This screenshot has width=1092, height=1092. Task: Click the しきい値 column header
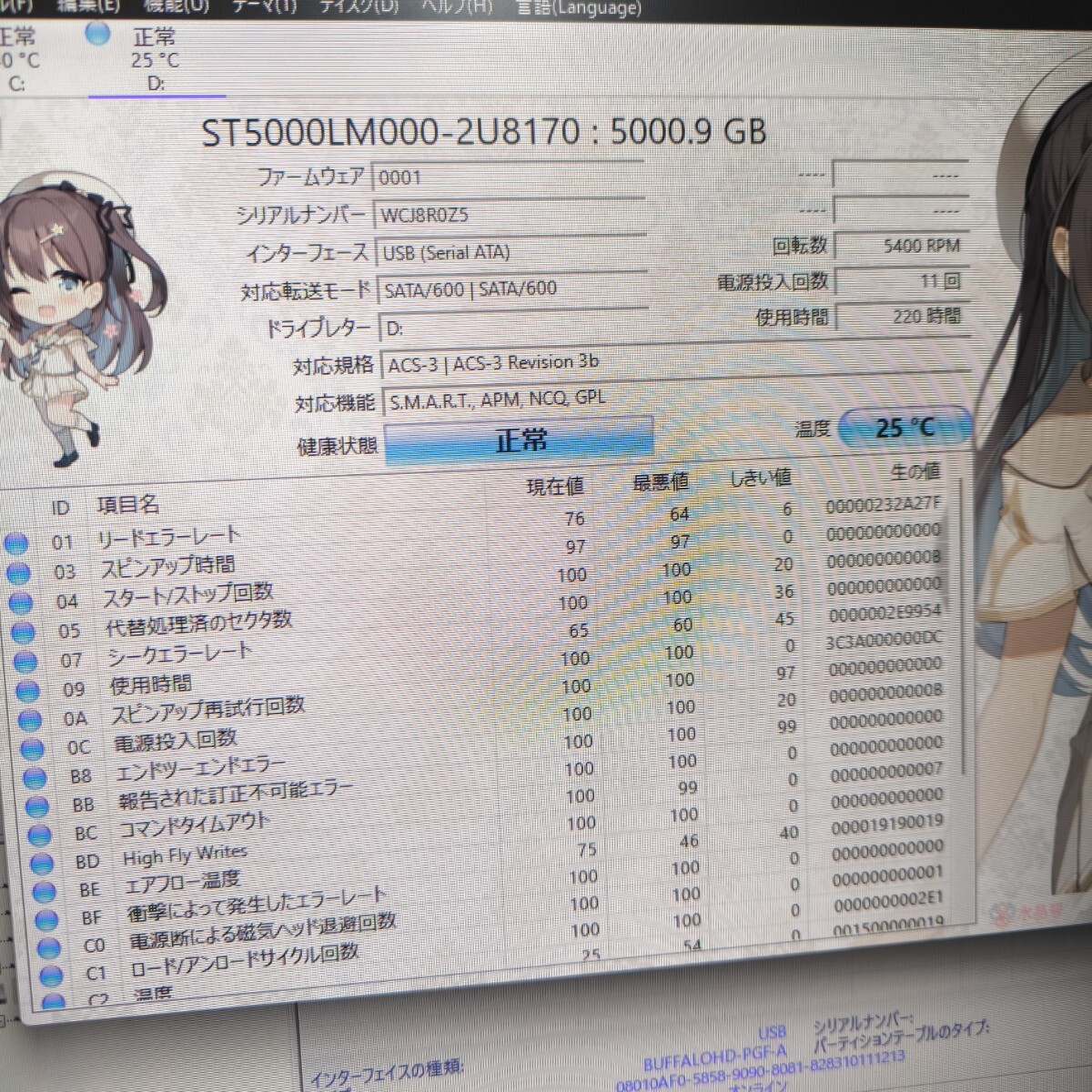tap(761, 478)
